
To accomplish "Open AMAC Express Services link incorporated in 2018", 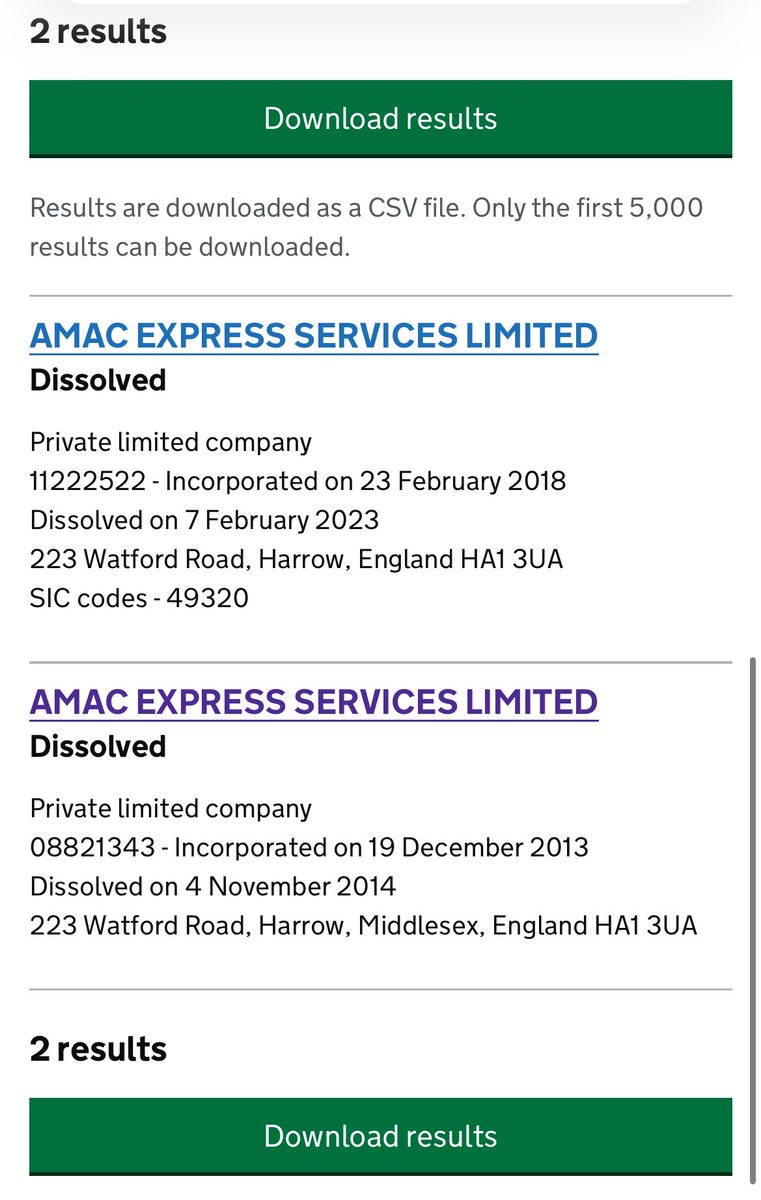I will [x=314, y=335].
